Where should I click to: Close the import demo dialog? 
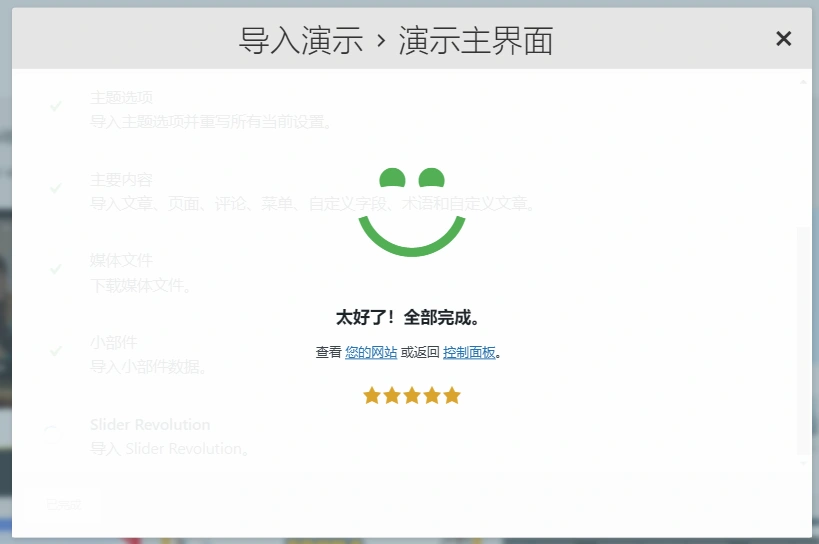pos(783,39)
